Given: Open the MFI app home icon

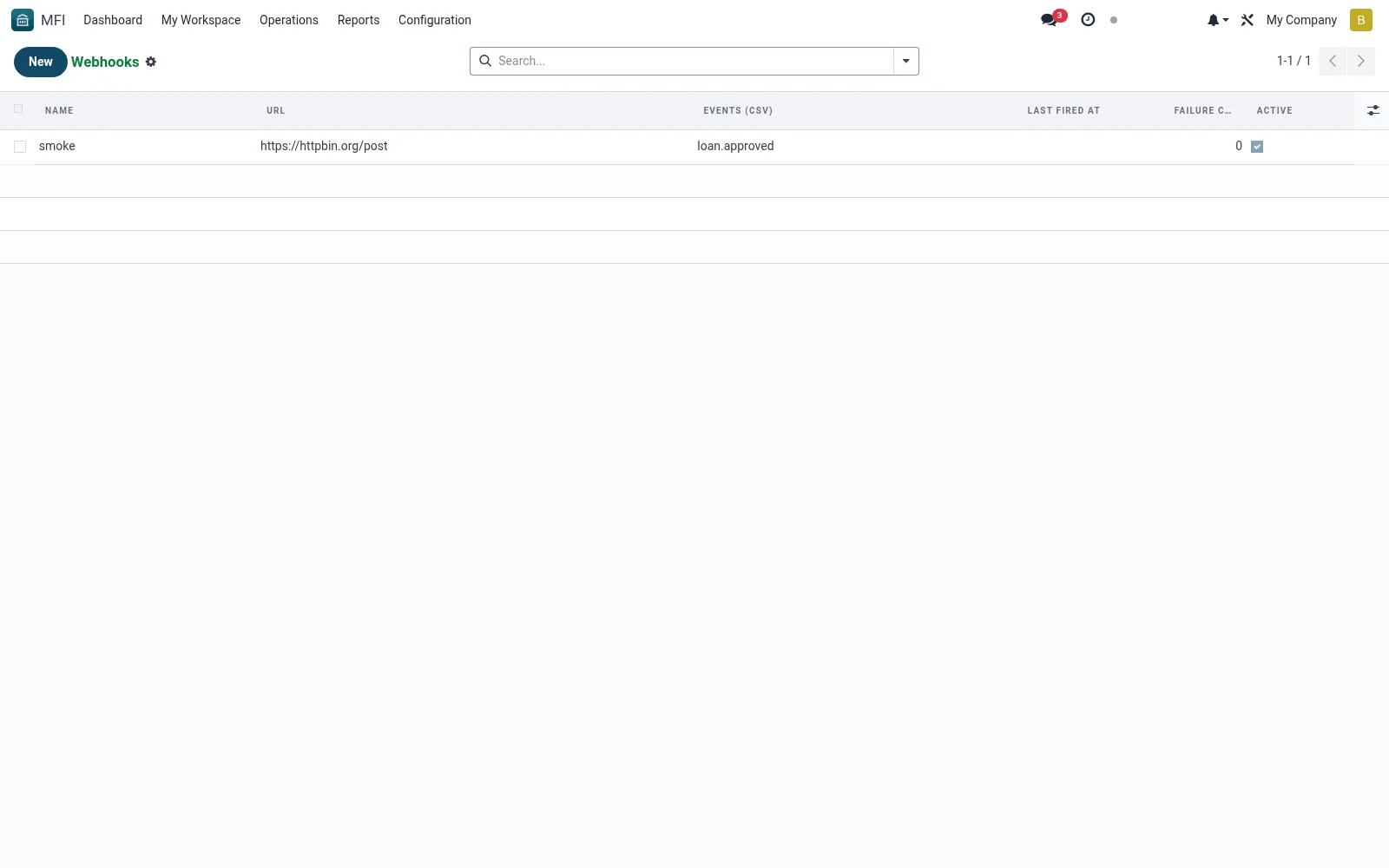Looking at the screenshot, I should (23, 20).
